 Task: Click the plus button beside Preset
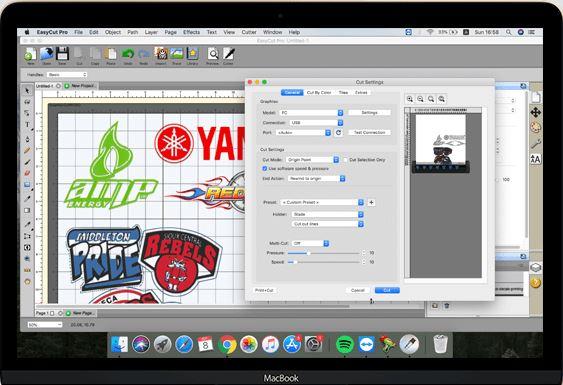(371, 202)
